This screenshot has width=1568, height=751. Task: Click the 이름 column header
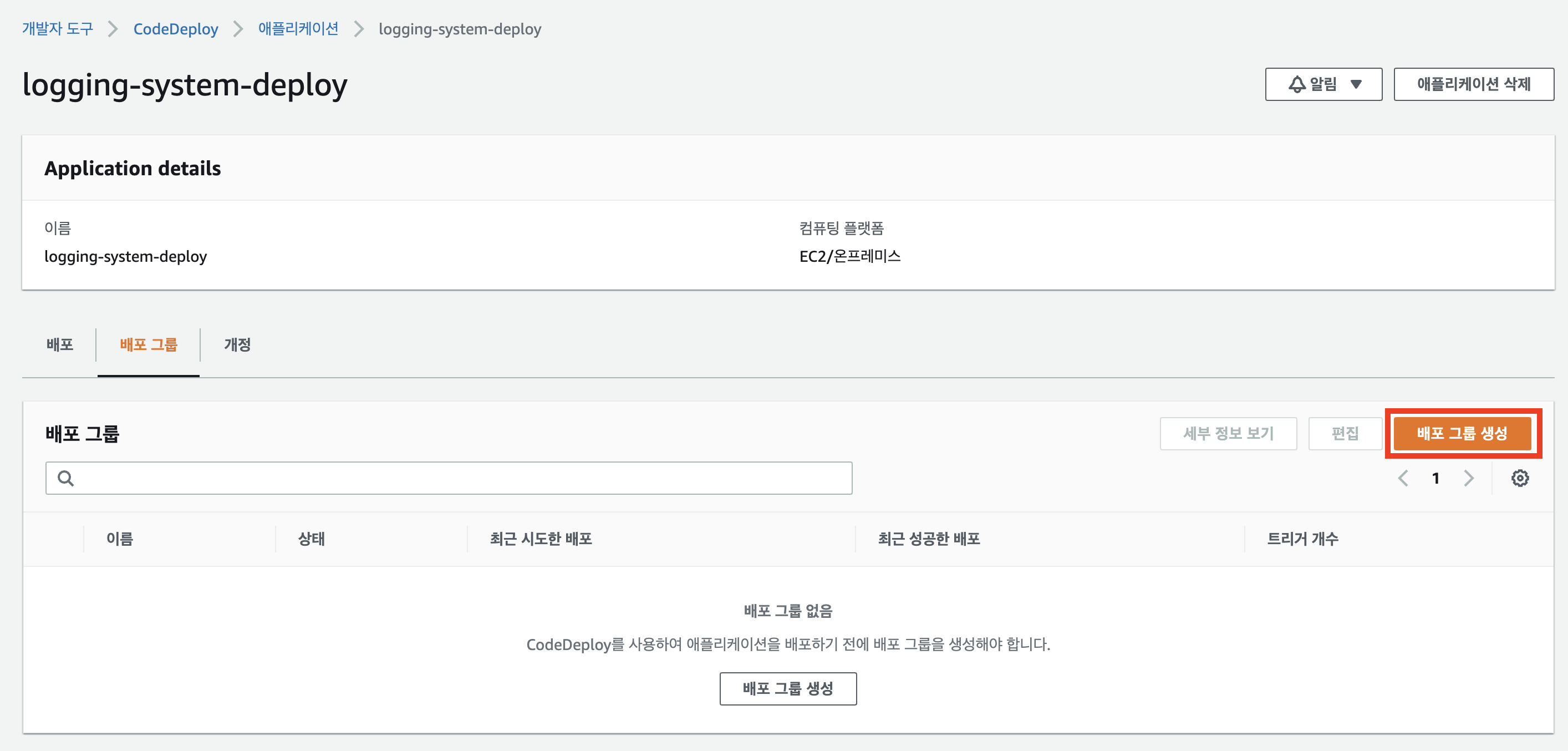120,539
